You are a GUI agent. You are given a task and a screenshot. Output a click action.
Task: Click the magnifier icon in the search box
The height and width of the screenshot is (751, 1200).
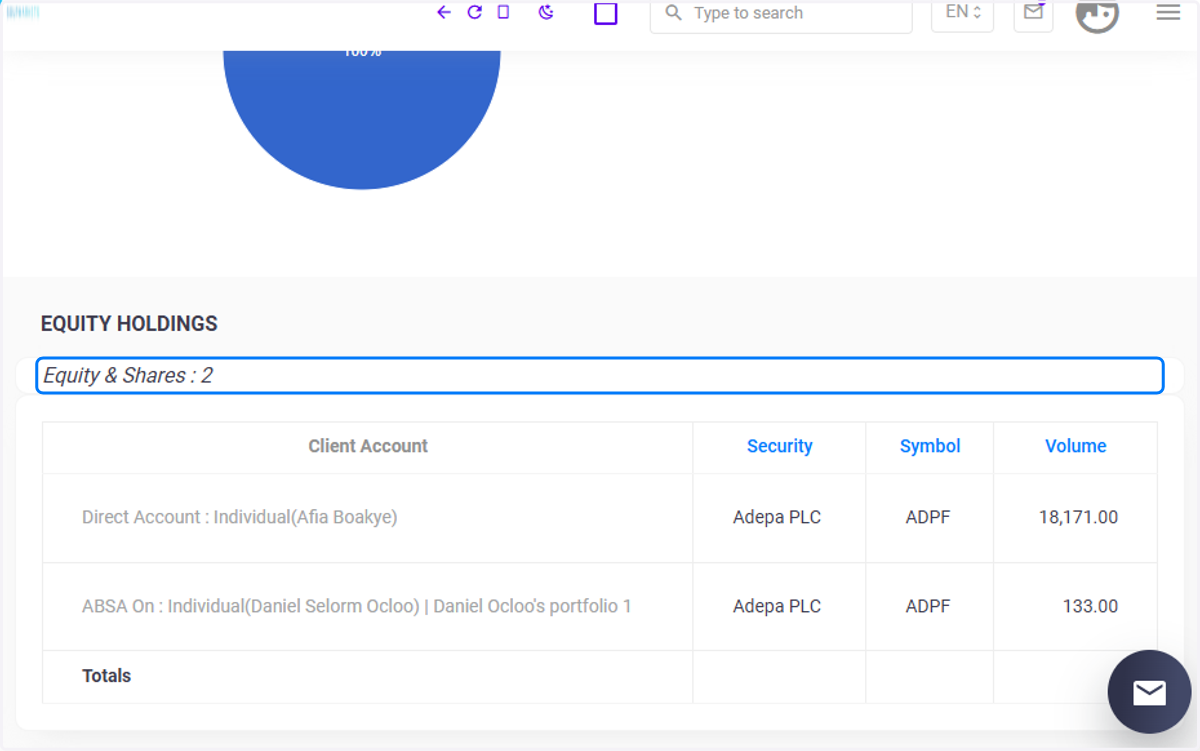[674, 13]
